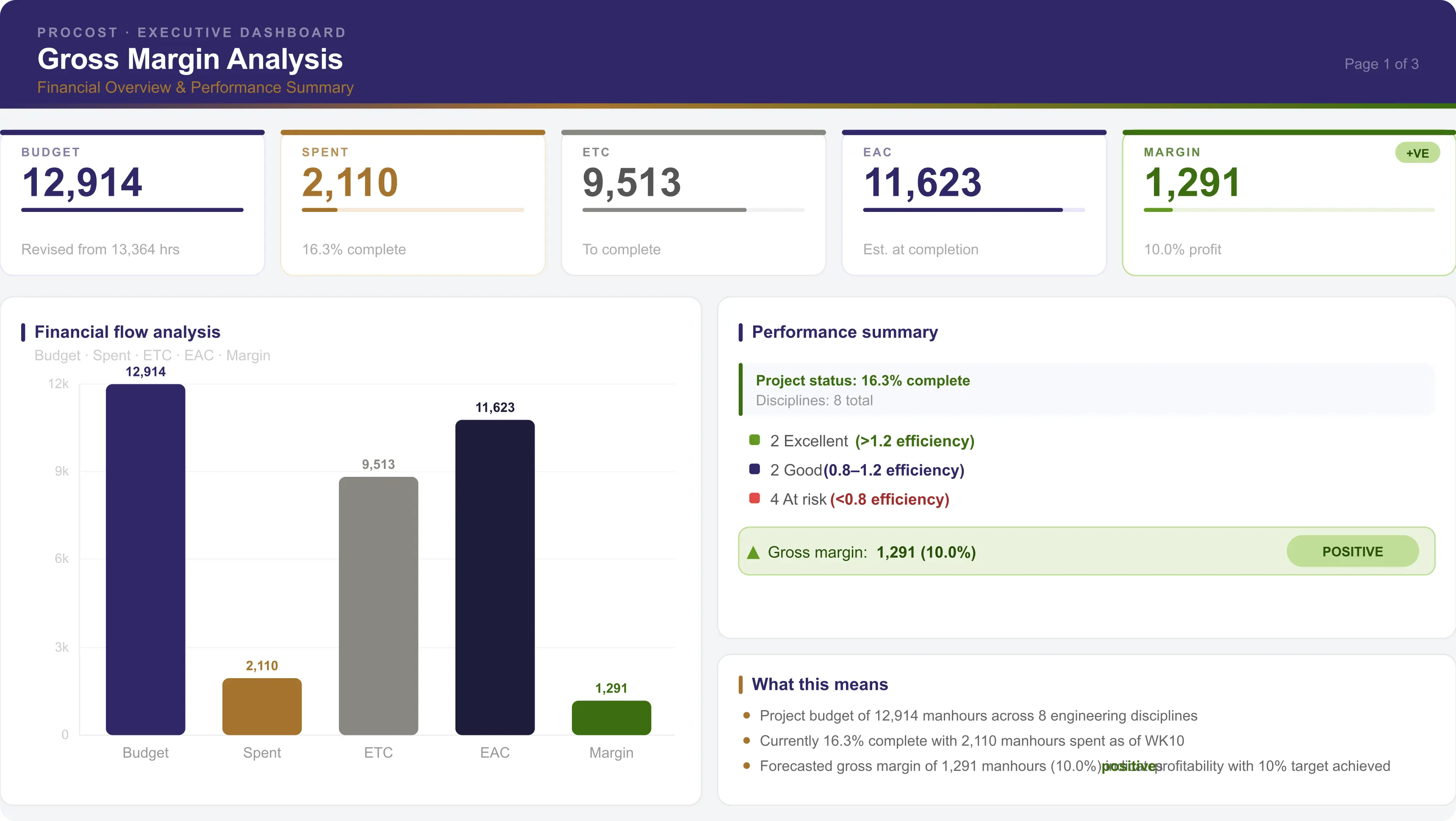Select the Spent bar in chart

click(x=262, y=706)
